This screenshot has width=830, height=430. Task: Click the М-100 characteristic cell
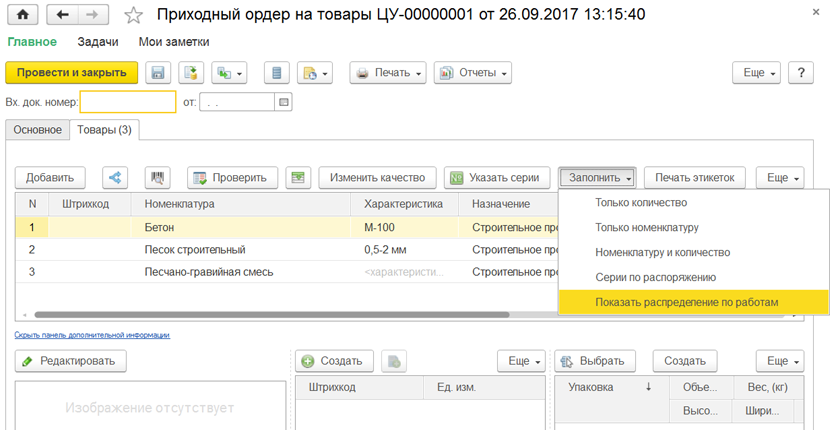404,228
